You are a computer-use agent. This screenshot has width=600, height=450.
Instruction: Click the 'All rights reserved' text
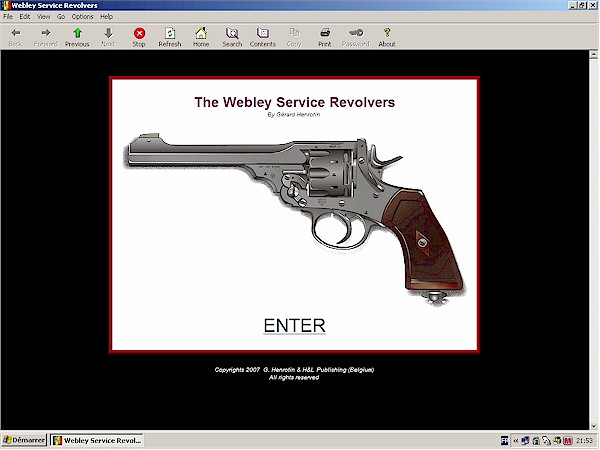(x=294, y=378)
